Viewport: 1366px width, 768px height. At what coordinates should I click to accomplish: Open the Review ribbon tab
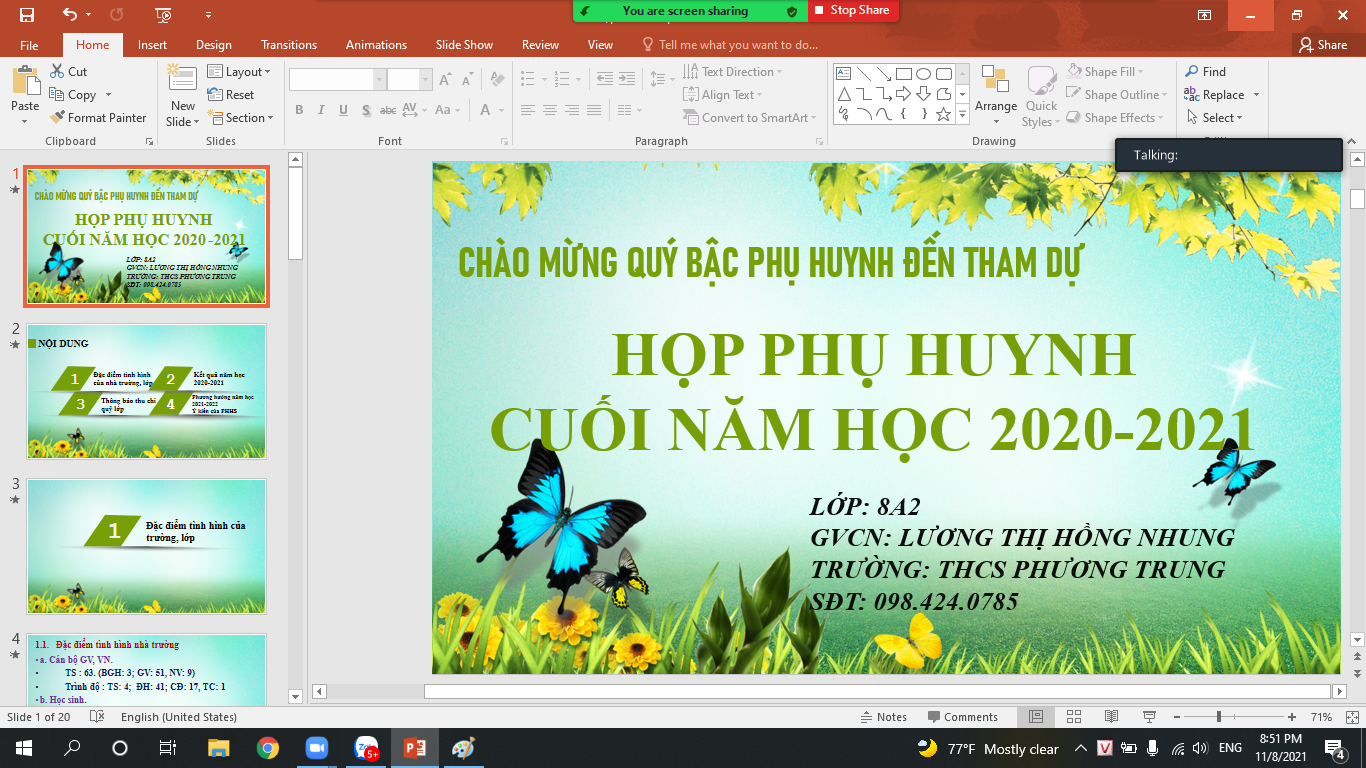[x=540, y=45]
